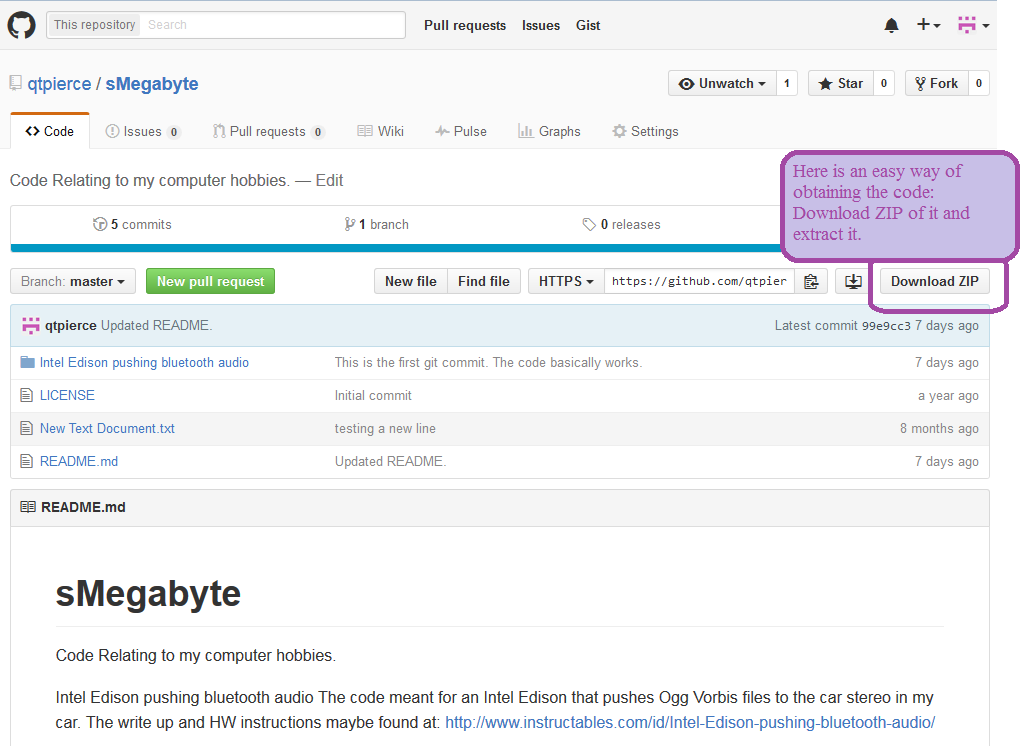Click the stargazers count 0
Screen dimensions: 1024x746
coord(884,84)
